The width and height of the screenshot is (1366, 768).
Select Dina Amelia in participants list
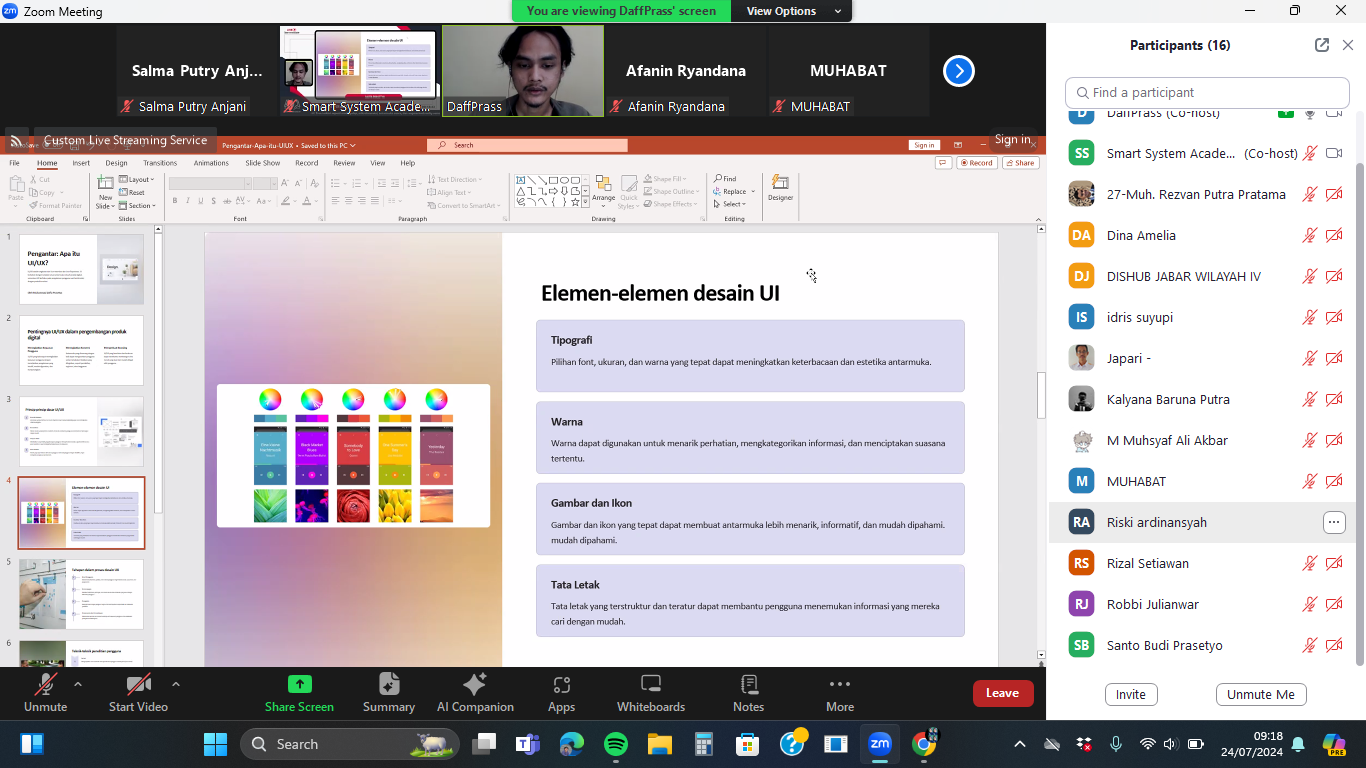click(x=1202, y=235)
